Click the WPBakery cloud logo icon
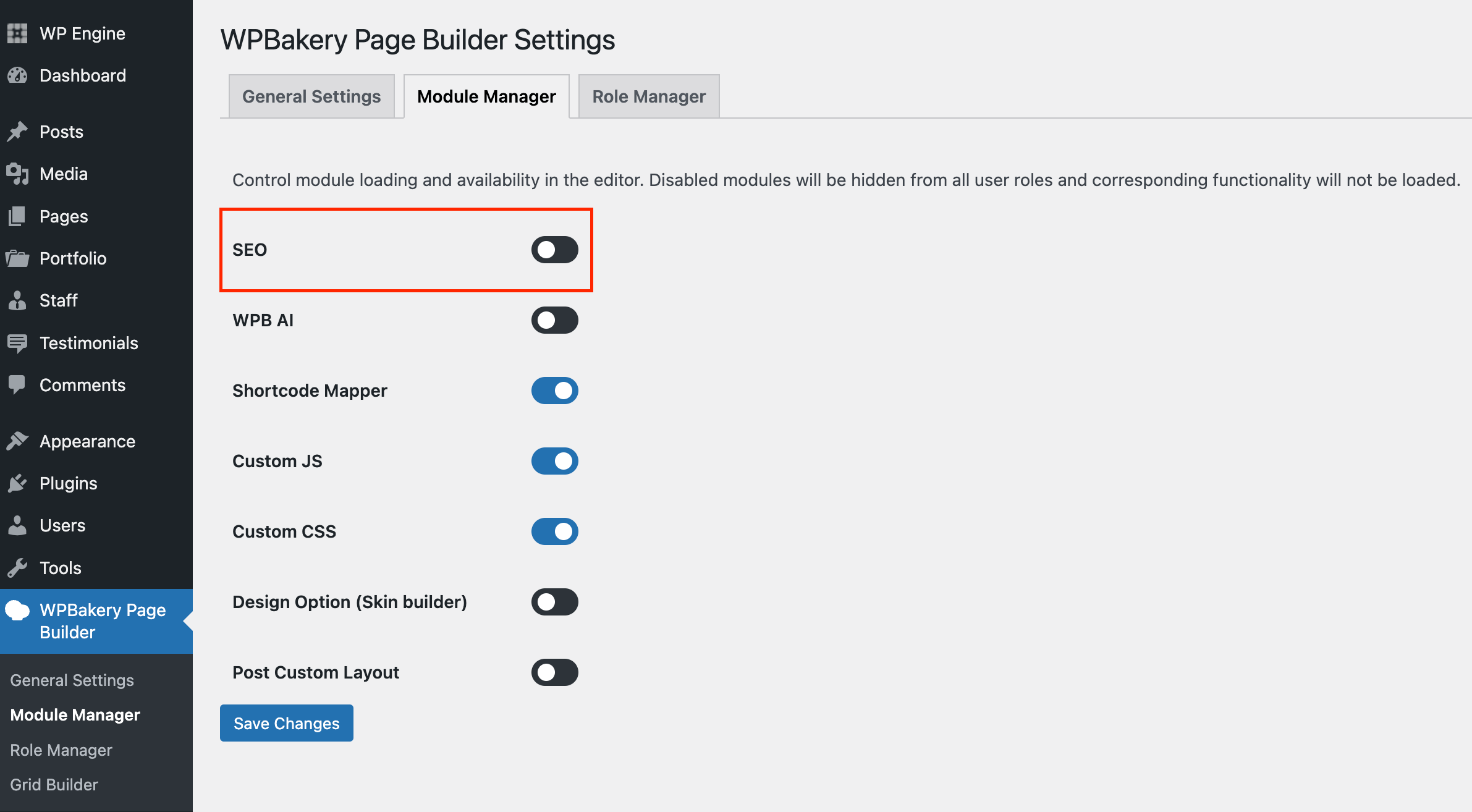The width and height of the screenshot is (1472, 812). click(17, 611)
